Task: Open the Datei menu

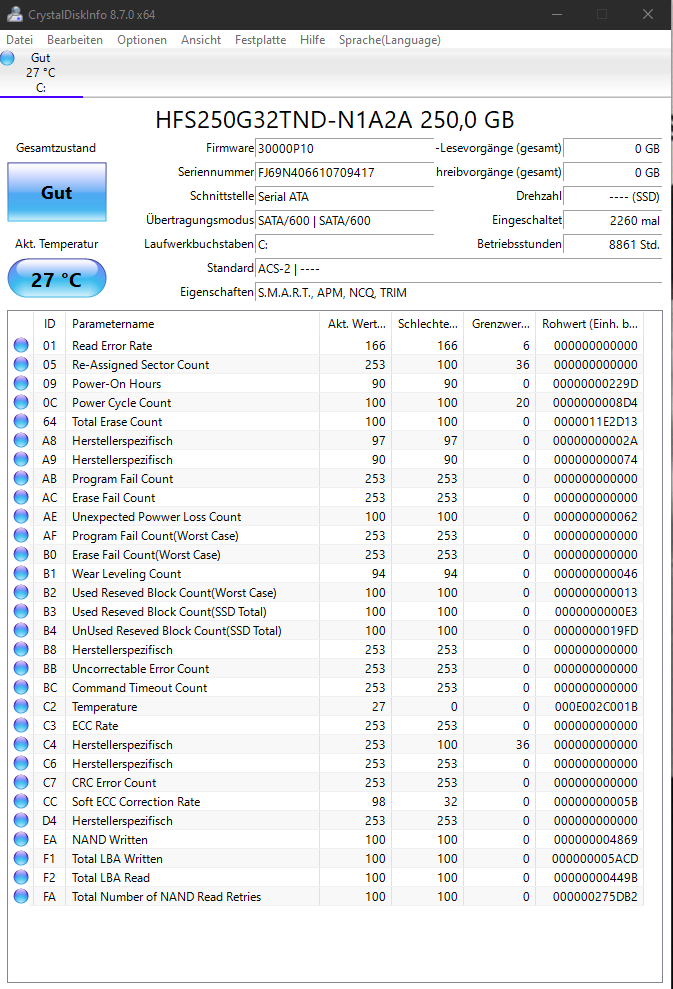Action: click(20, 40)
